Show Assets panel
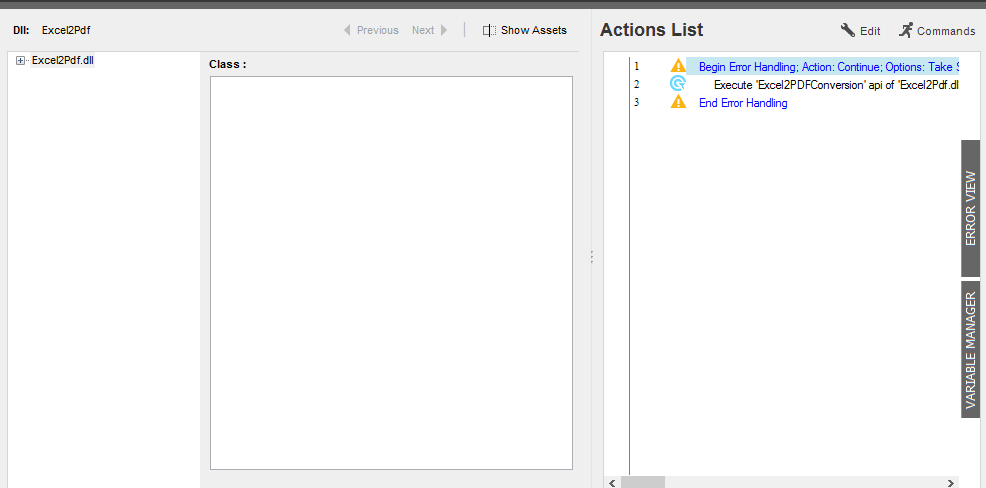986x488 pixels. coord(524,30)
